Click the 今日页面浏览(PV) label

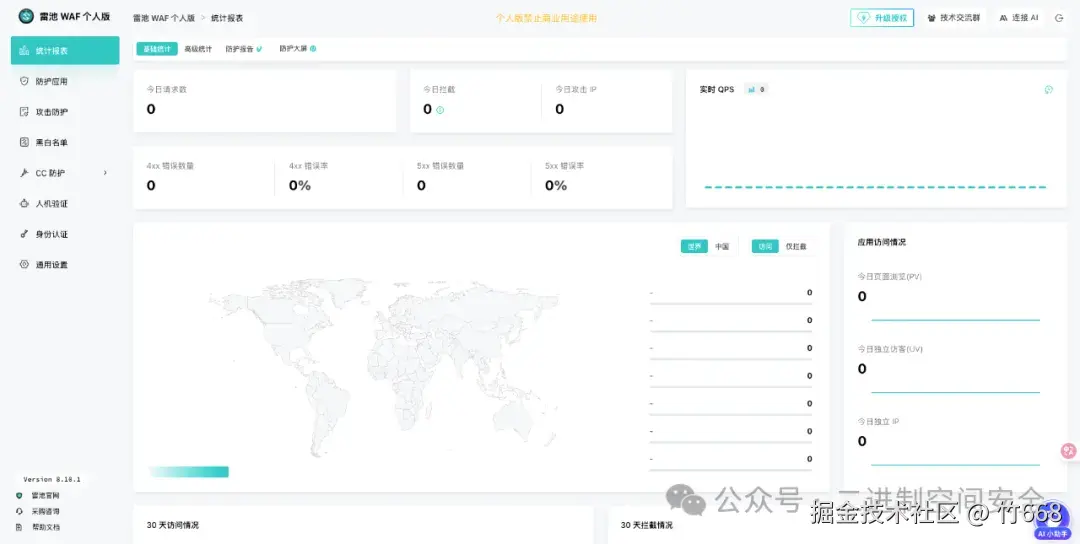click(x=889, y=276)
